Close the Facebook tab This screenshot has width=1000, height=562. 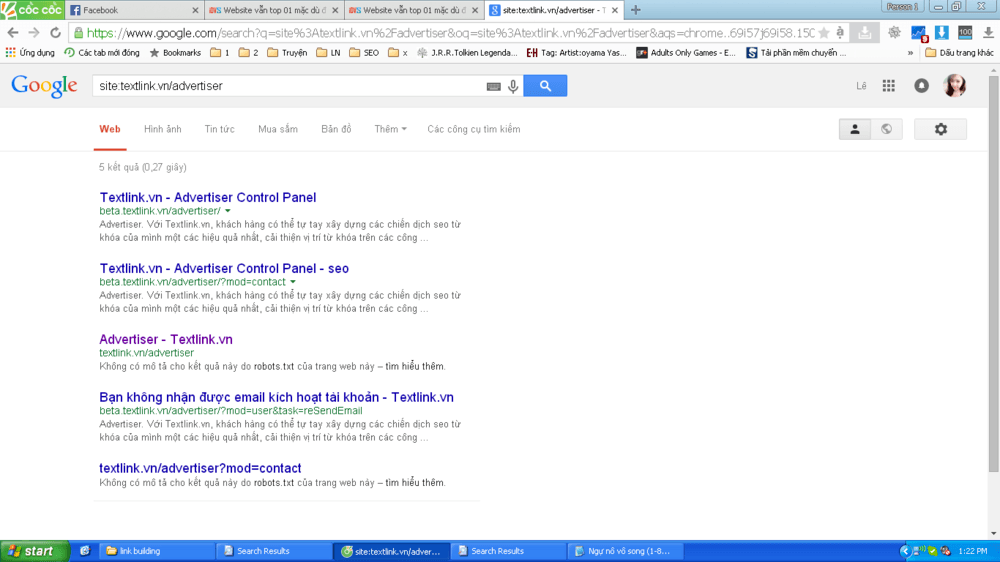(195, 10)
